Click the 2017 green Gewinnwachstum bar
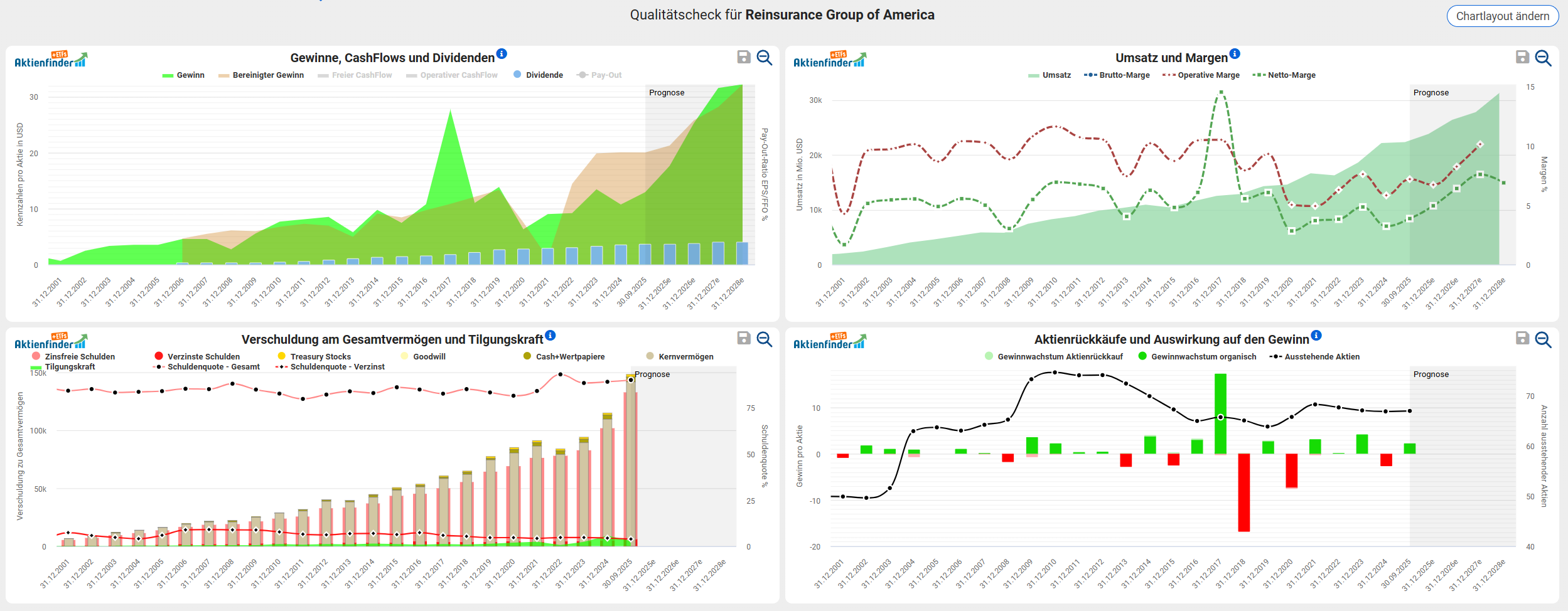Image resolution: width=1568 pixels, height=611 pixels. point(1220,413)
